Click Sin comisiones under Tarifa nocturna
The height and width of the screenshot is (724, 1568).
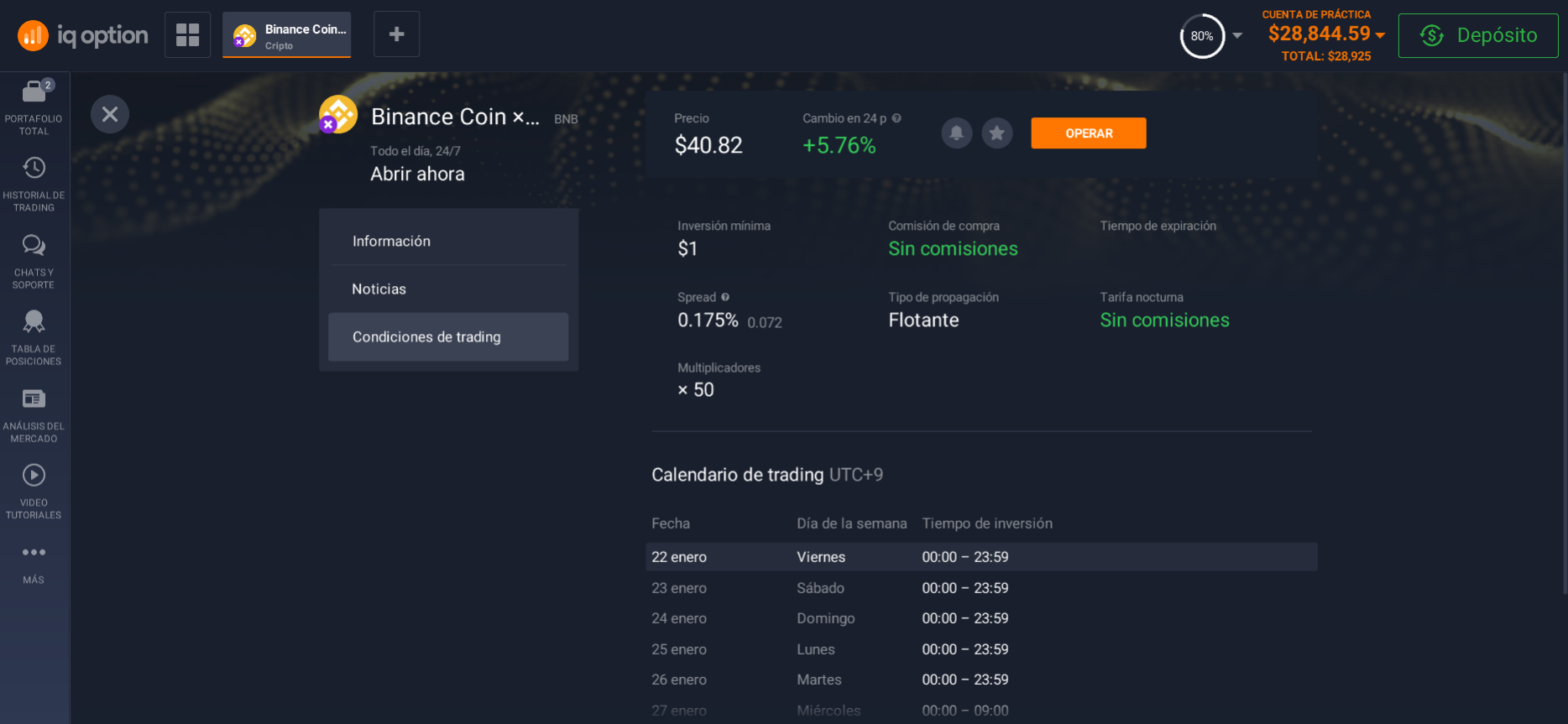click(x=1164, y=320)
